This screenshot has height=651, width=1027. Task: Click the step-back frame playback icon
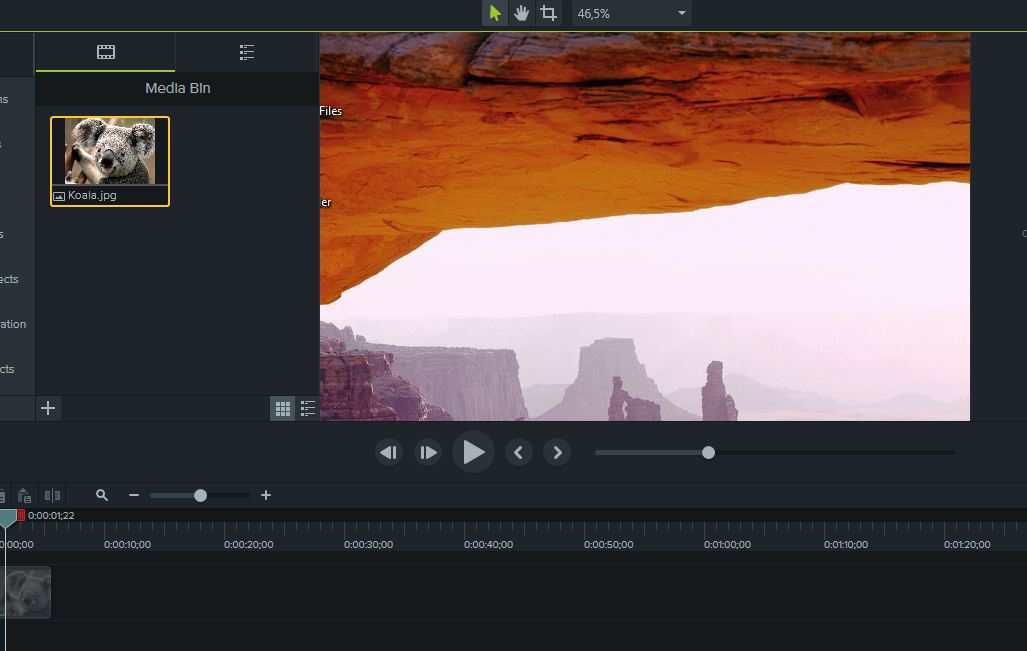(x=389, y=452)
